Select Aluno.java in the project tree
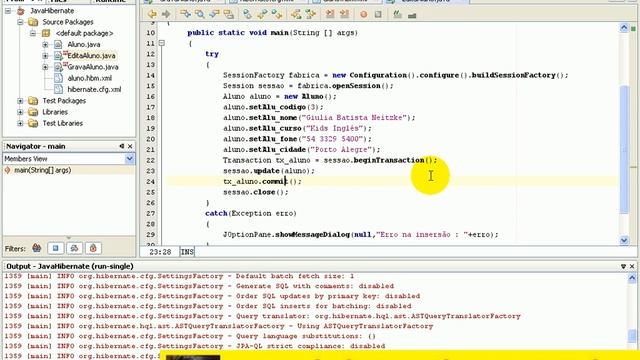 pyautogui.click(x=84, y=44)
